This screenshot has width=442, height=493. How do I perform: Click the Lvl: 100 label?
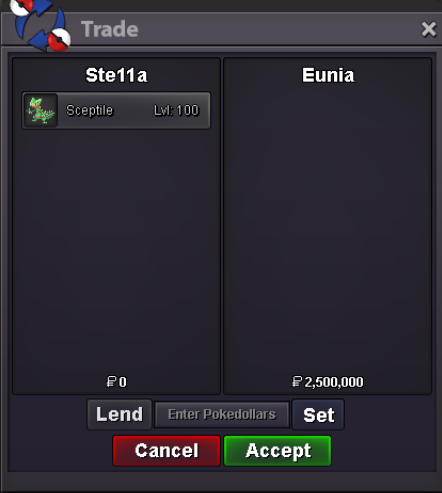176,110
